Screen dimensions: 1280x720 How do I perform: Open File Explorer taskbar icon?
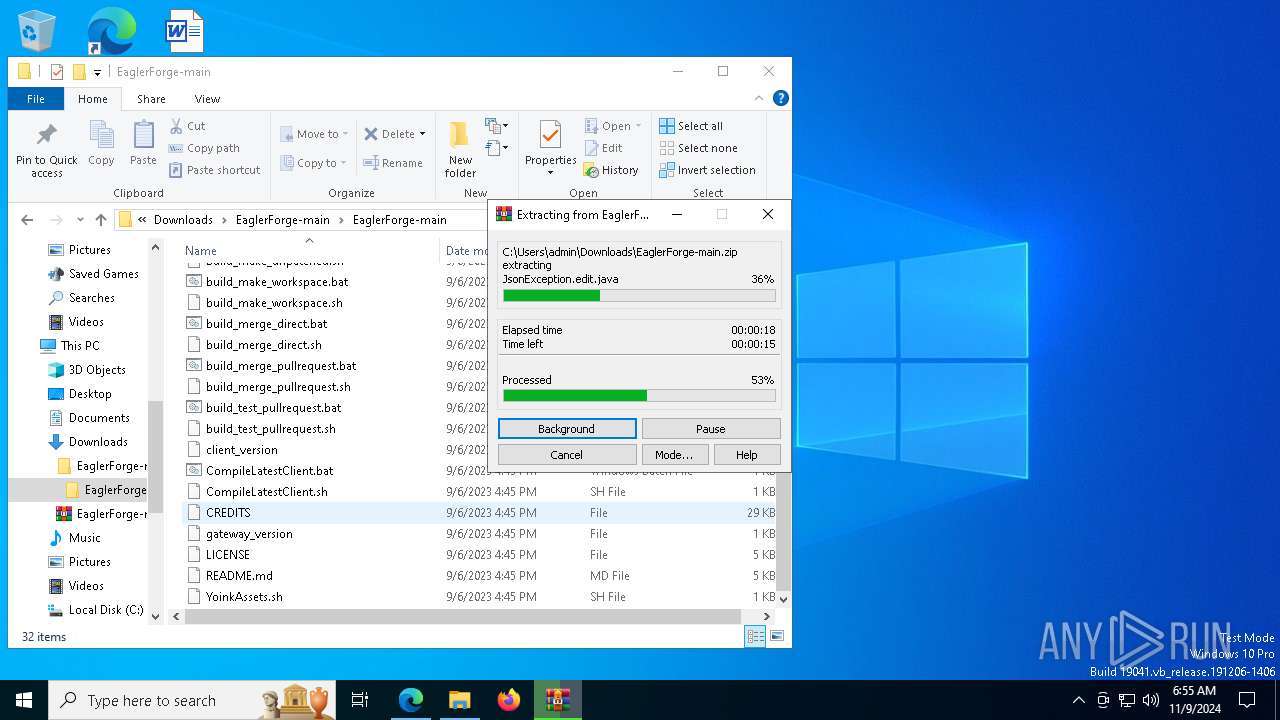[x=460, y=700]
